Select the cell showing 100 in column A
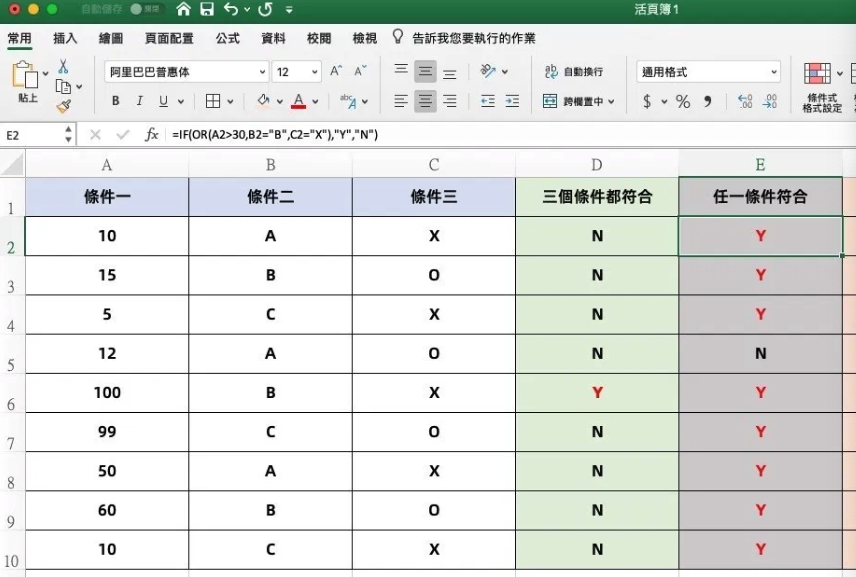 pos(107,392)
